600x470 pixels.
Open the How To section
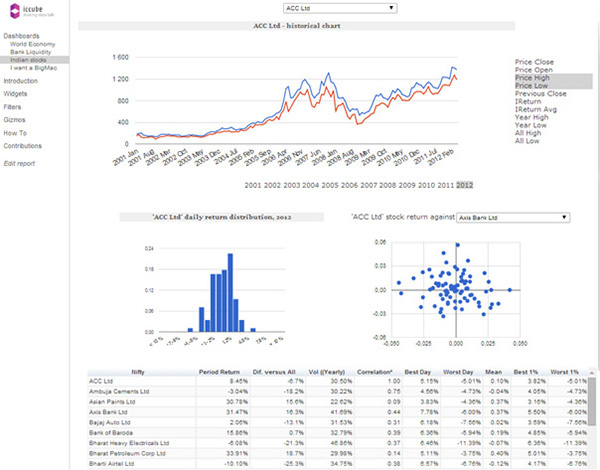pyautogui.click(x=16, y=132)
